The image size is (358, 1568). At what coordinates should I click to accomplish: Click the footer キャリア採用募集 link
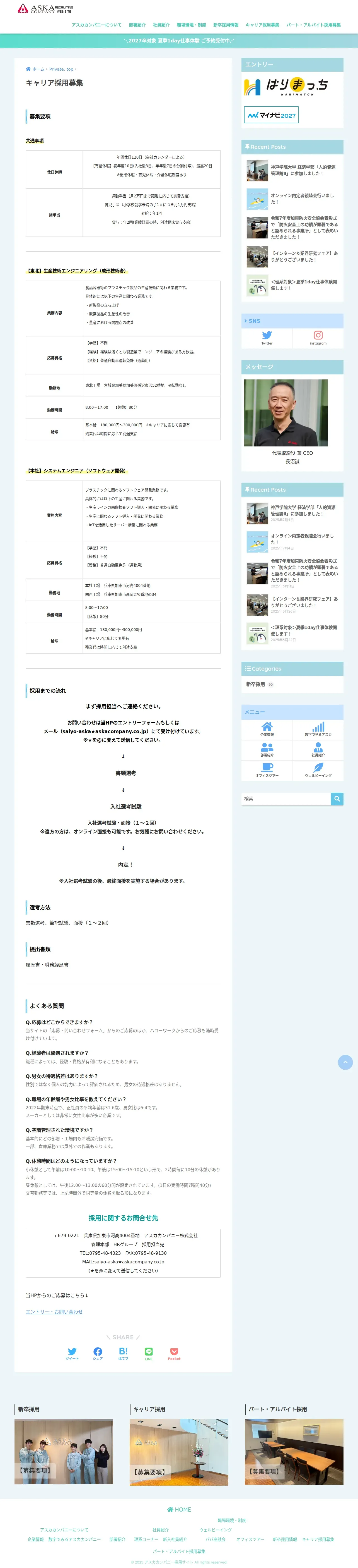tap(318, 1540)
